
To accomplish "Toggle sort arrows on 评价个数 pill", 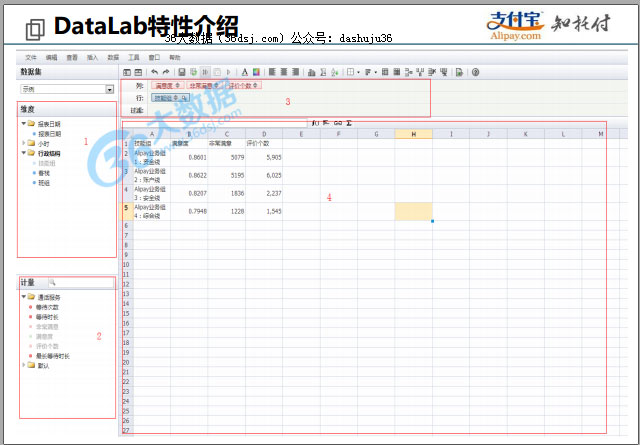I will 256,85.
